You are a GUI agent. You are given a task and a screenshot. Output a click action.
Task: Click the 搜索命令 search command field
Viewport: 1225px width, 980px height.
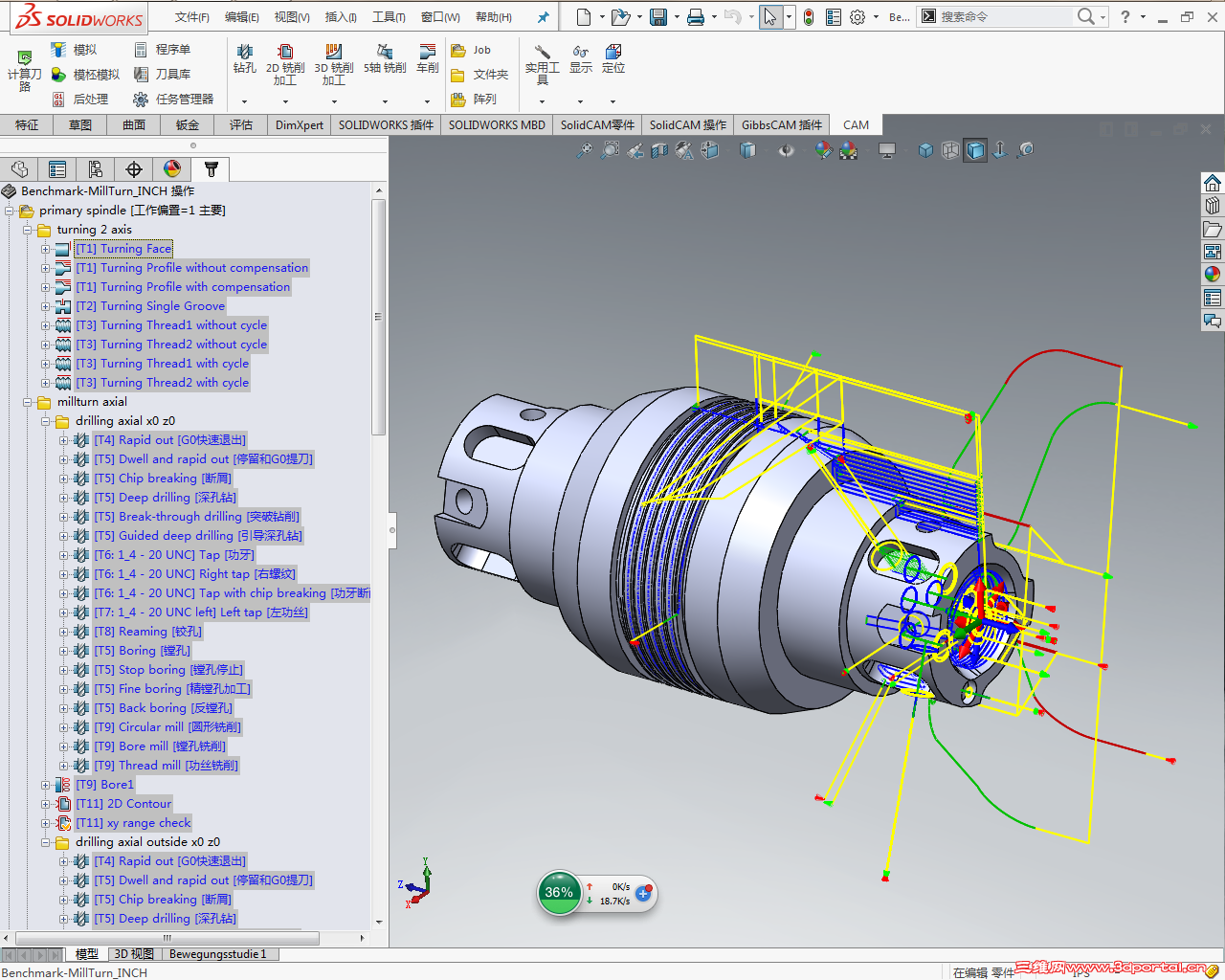click(1005, 16)
